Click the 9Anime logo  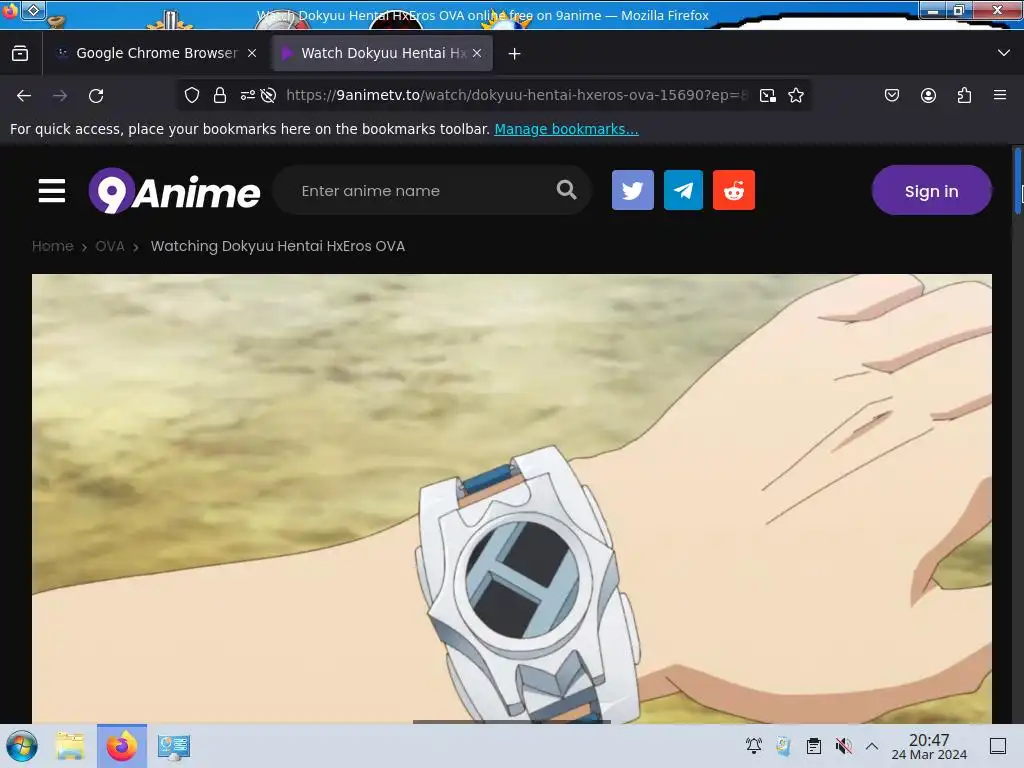pyautogui.click(x=174, y=191)
